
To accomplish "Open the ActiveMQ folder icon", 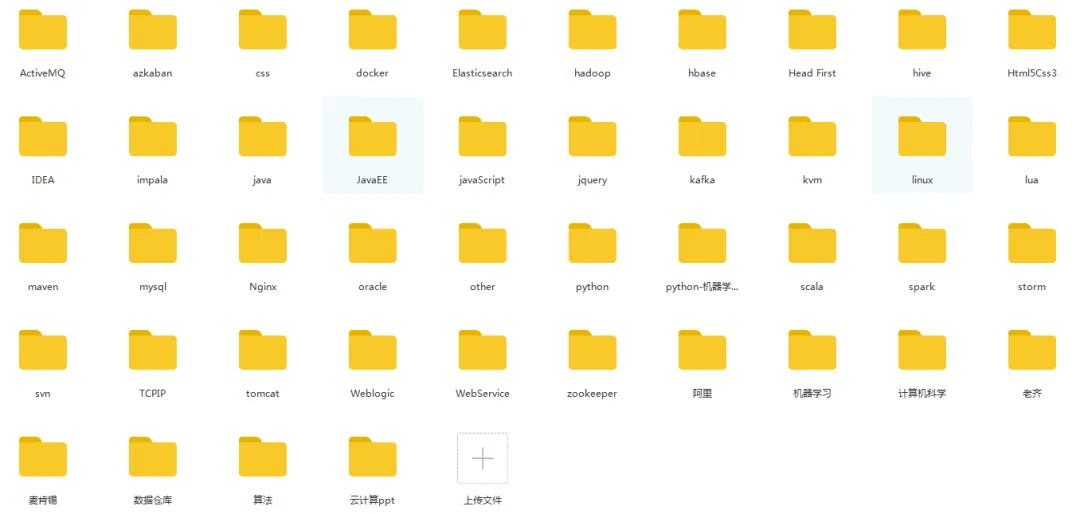I will point(43,30).
